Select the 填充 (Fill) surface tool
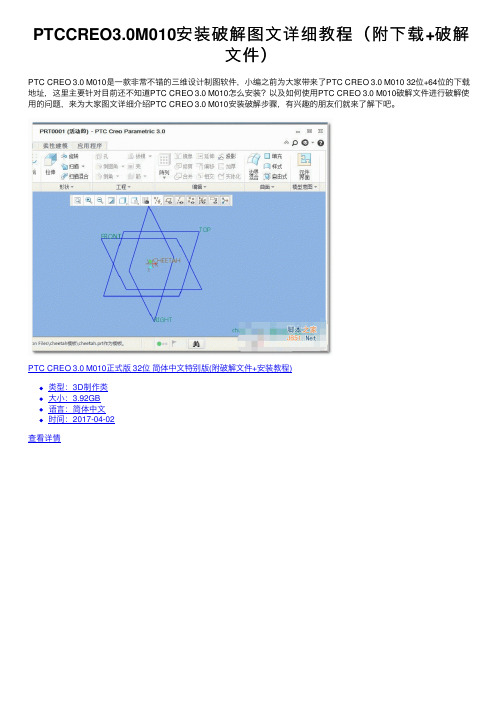The width and height of the screenshot is (504, 713). pos(273,156)
